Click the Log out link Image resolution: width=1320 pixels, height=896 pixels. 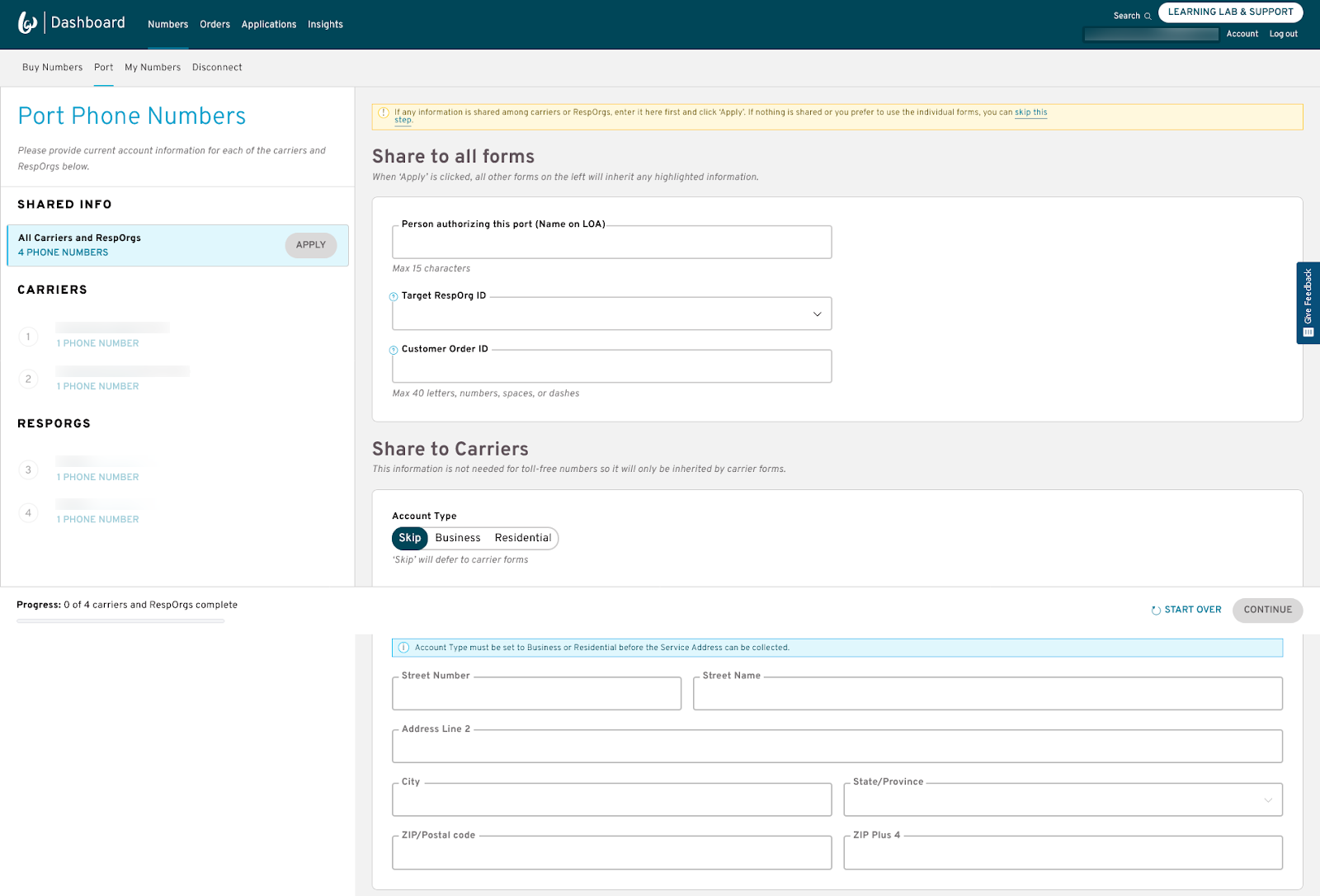pos(1284,34)
